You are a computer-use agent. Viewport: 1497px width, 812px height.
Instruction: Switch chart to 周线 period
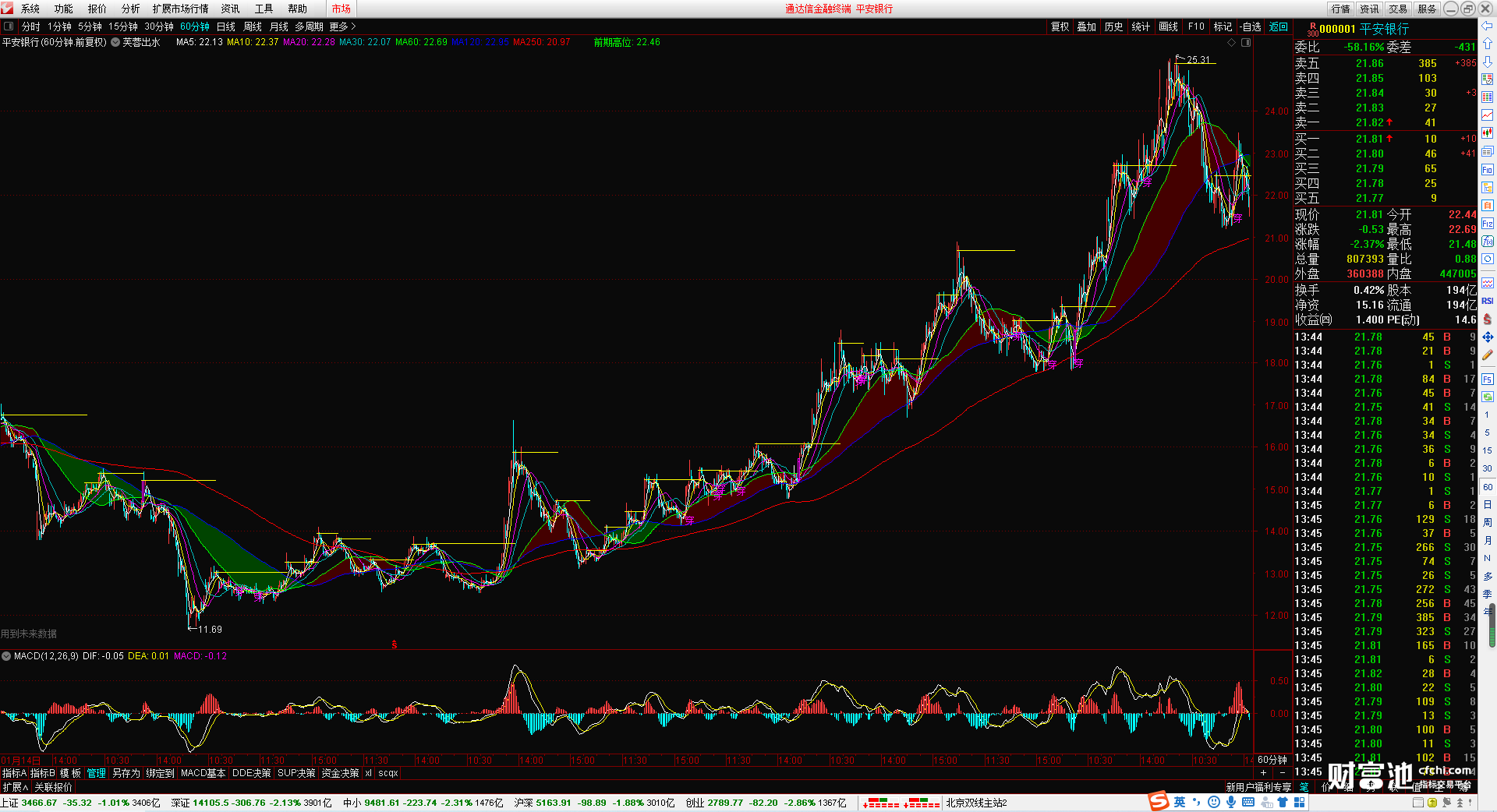pos(253,26)
